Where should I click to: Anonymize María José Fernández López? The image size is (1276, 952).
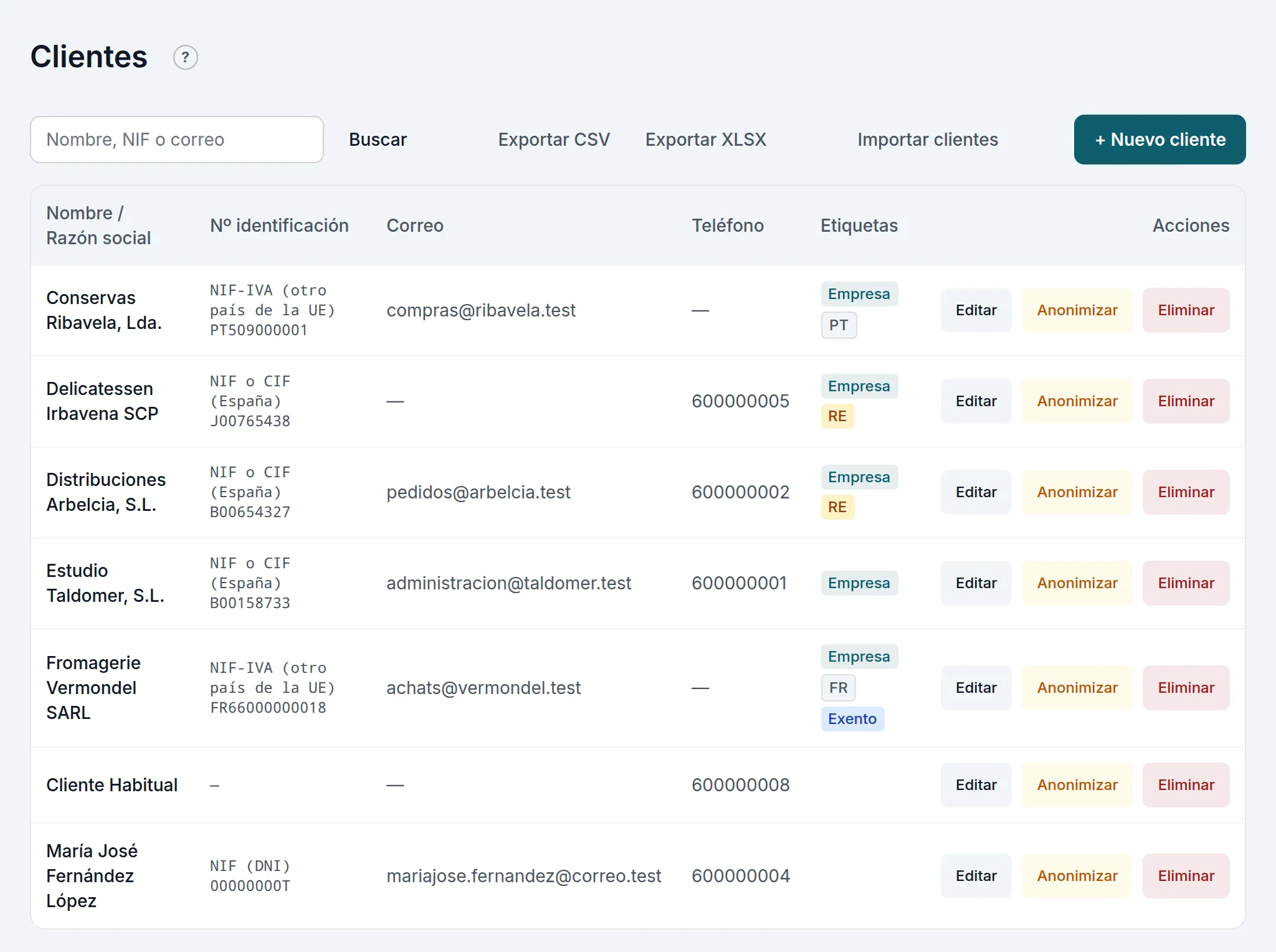point(1077,876)
